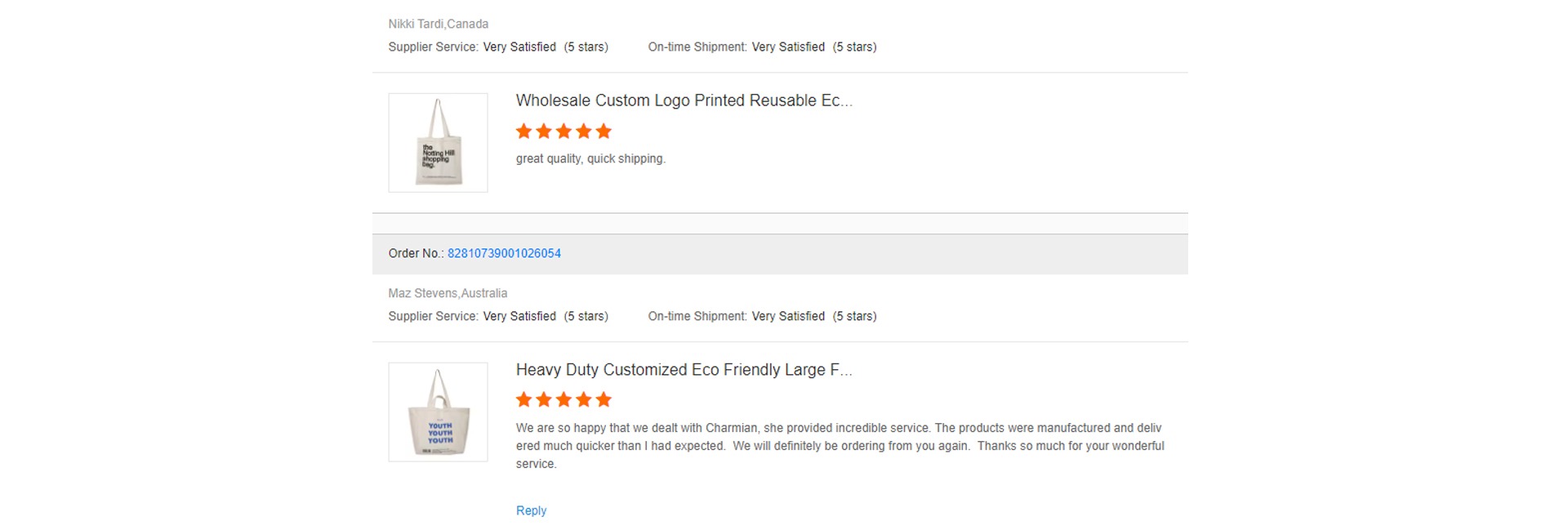Click reviewer name Nikki Tardi, Canada

pos(438,24)
